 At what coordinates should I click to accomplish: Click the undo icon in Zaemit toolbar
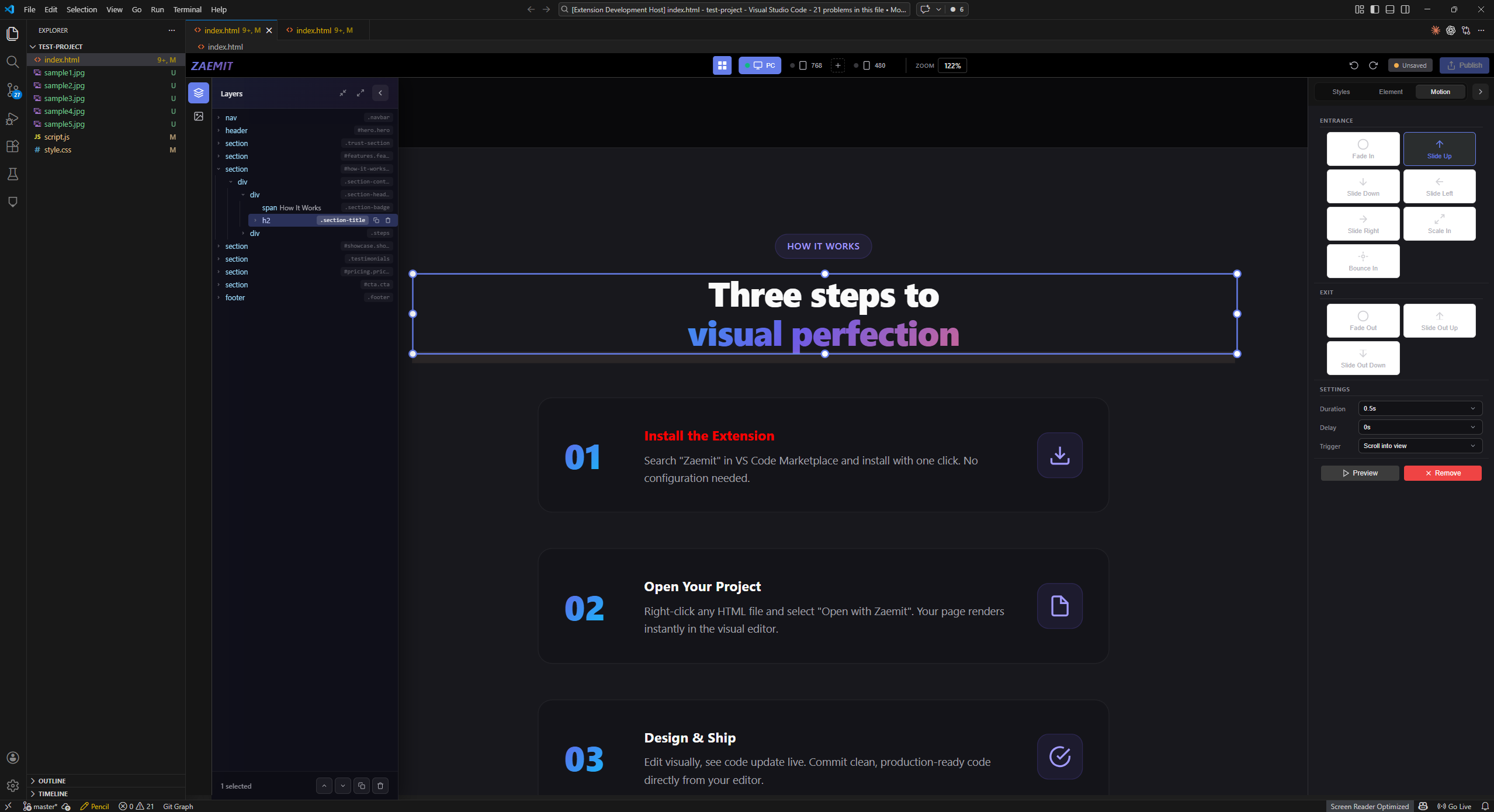click(1354, 65)
